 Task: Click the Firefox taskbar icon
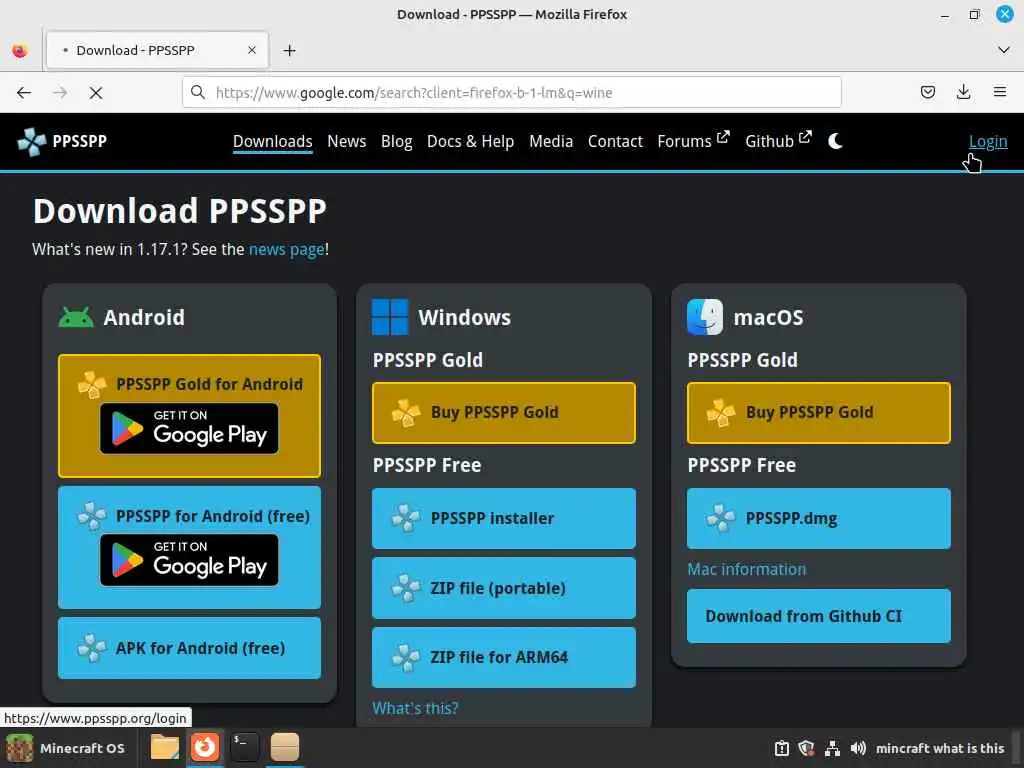[x=205, y=747]
